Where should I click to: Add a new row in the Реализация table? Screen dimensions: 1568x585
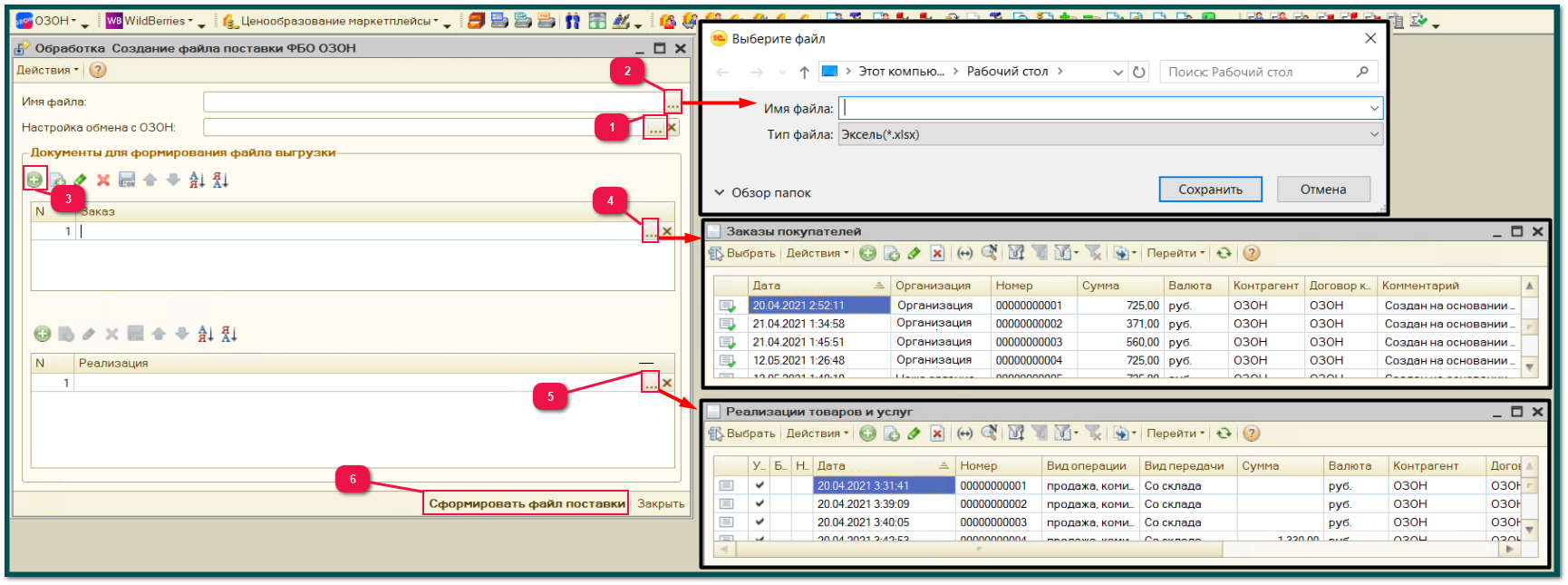(42, 334)
